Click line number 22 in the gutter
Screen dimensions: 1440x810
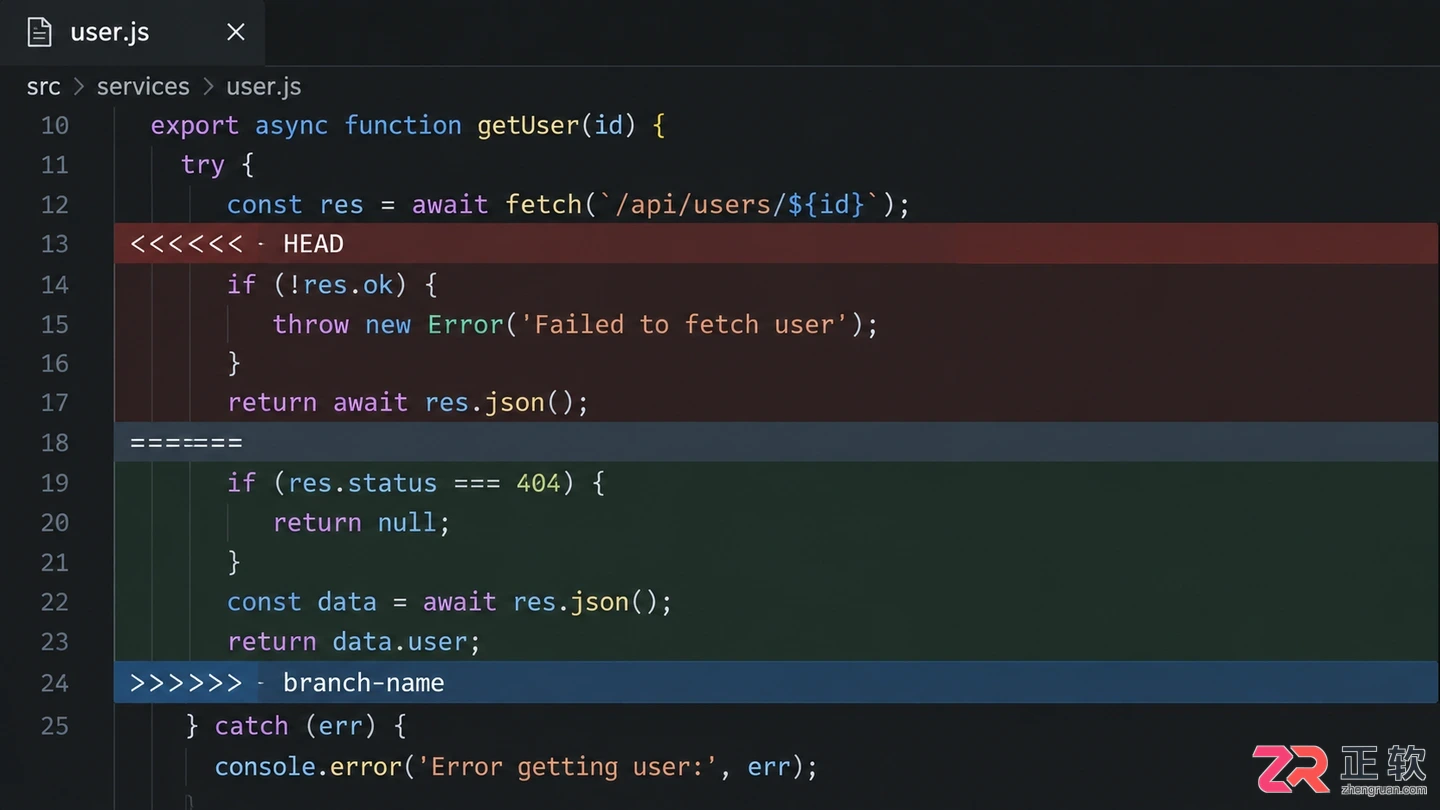point(55,602)
